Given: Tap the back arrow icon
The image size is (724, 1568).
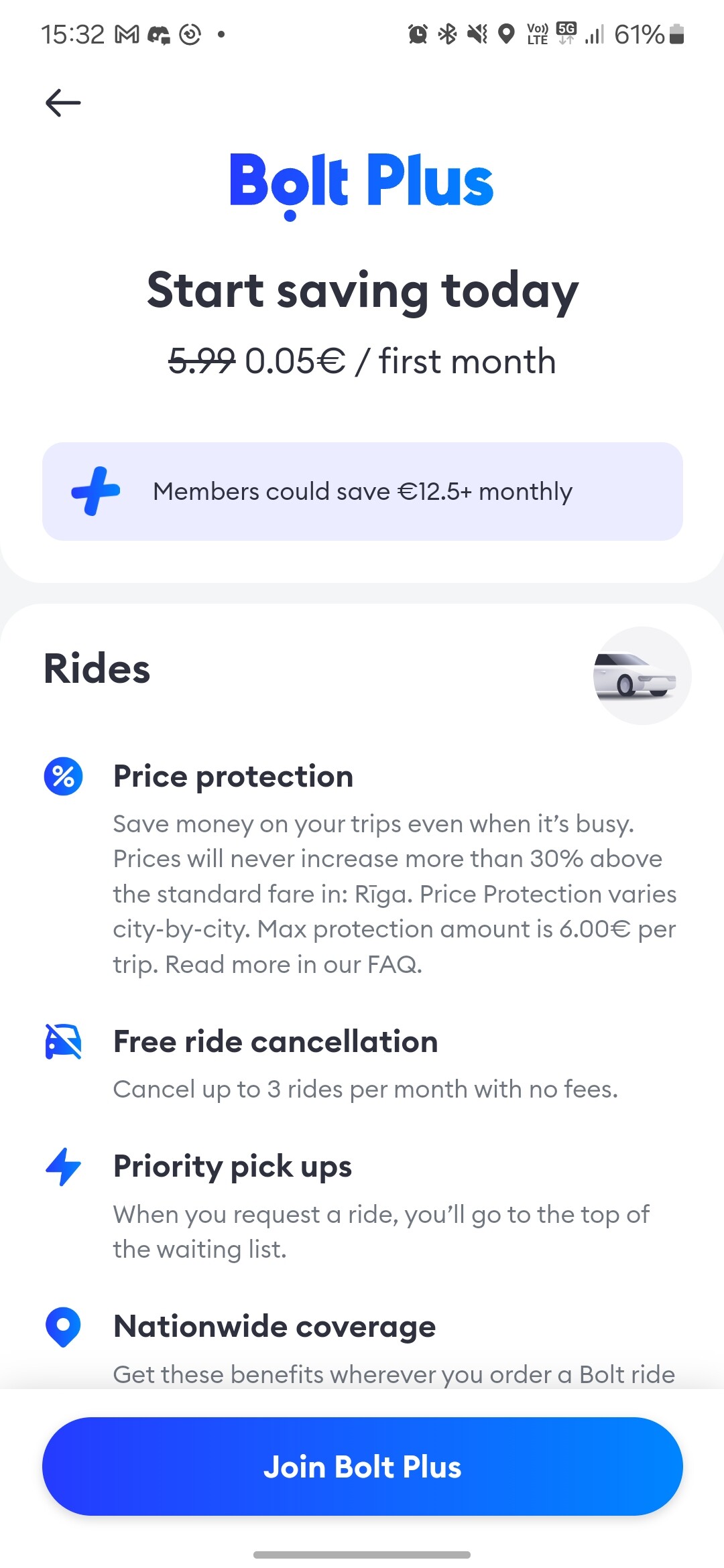Looking at the screenshot, I should pyautogui.click(x=63, y=103).
